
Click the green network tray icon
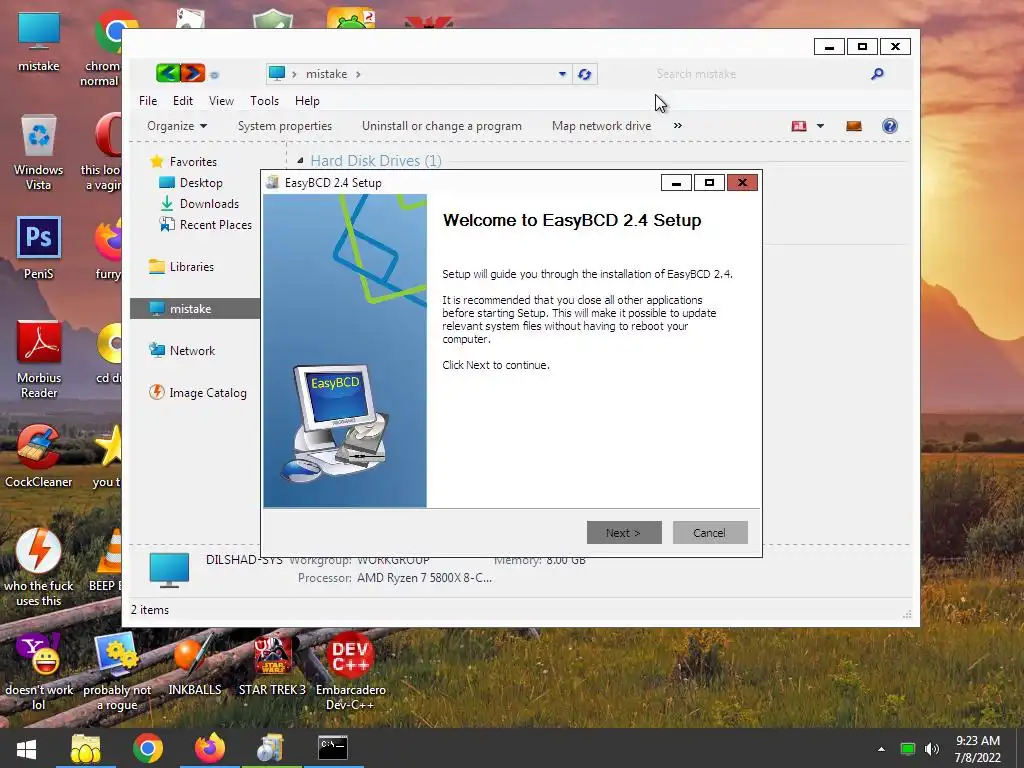tap(907, 749)
